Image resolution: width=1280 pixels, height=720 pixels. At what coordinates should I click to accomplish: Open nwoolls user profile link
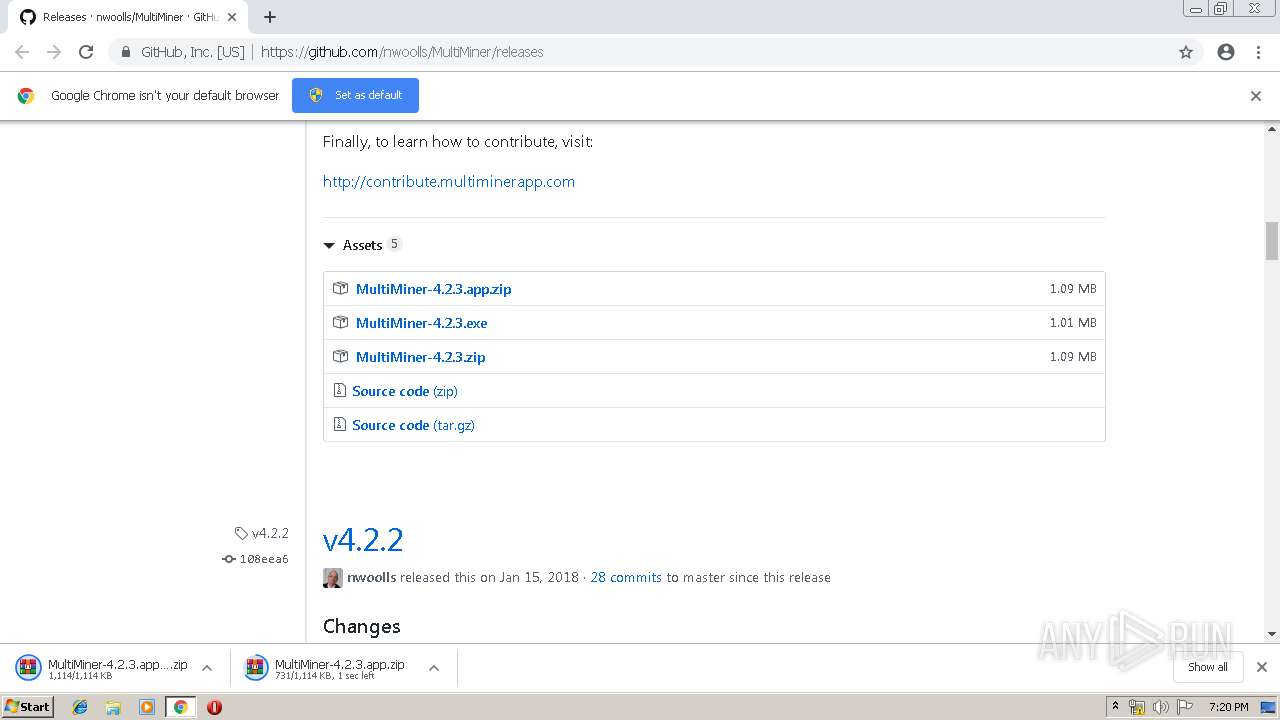click(371, 577)
